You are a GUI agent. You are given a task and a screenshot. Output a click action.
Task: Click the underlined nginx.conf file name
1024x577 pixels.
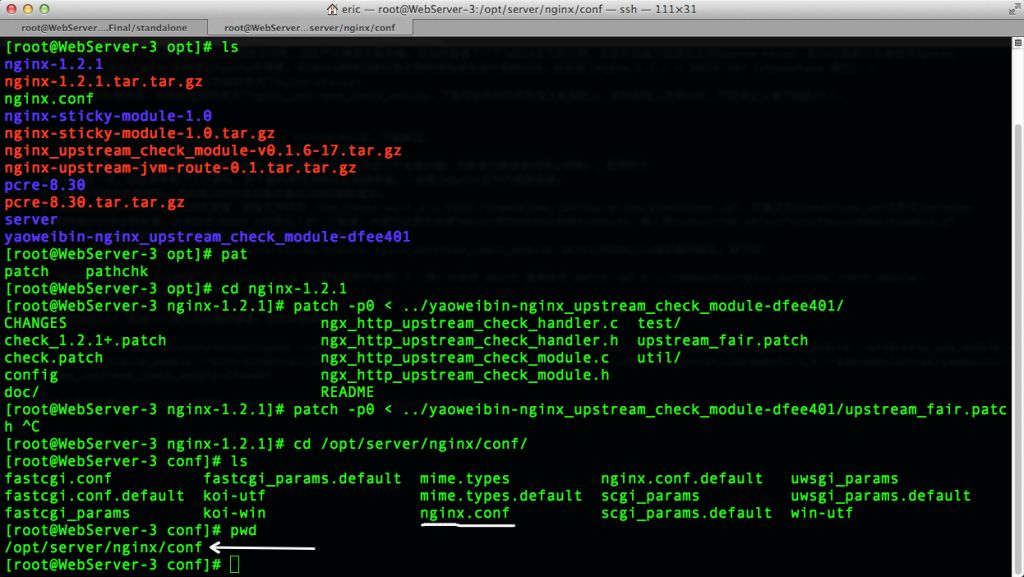click(465, 513)
